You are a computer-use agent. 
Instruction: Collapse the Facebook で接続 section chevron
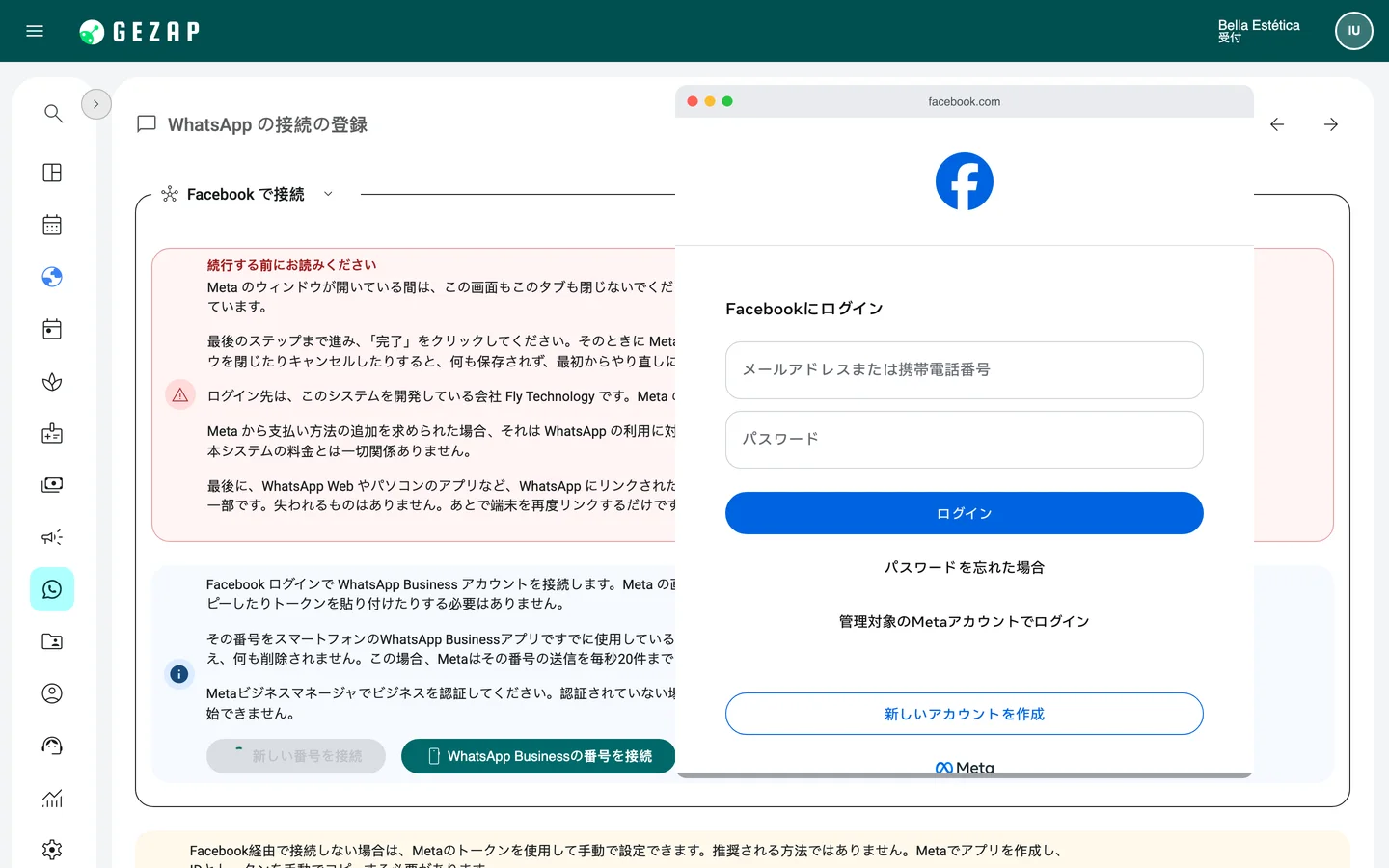click(328, 194)
